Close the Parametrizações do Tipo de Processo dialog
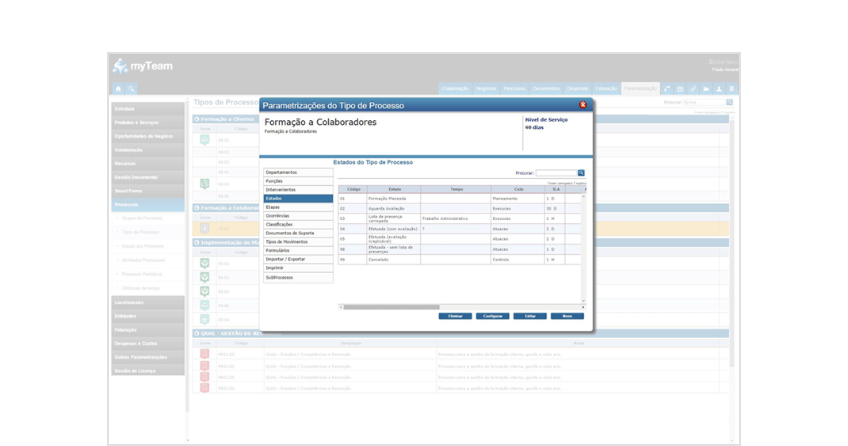This screenshot has height=446, width=848. pos(583,105)
